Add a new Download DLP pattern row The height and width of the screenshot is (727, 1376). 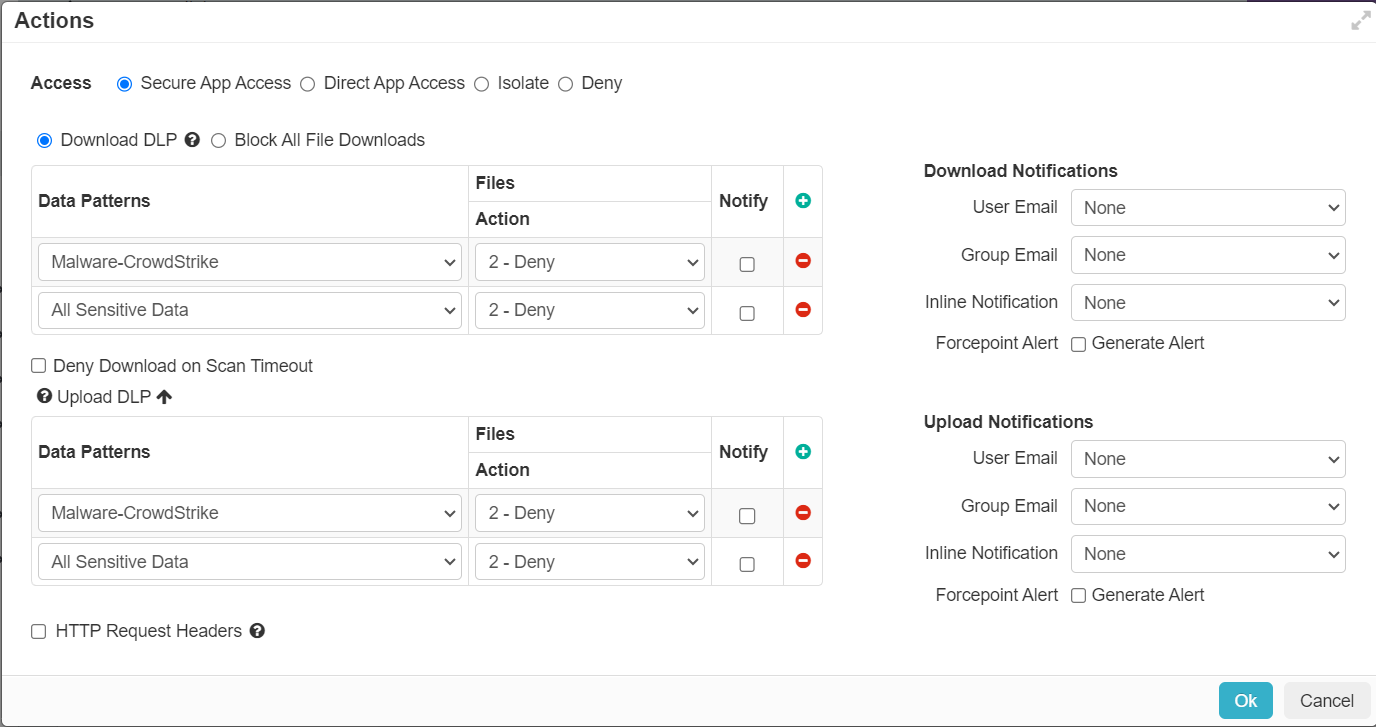[x=802, y=201]
